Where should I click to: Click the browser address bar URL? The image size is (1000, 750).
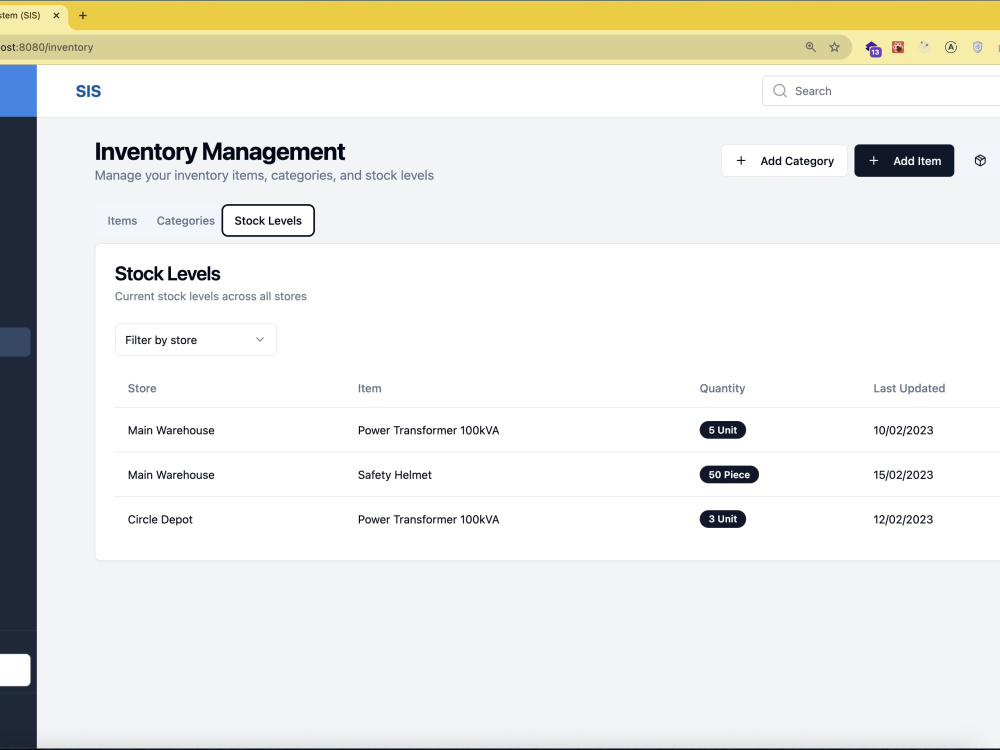coord(47,47)
